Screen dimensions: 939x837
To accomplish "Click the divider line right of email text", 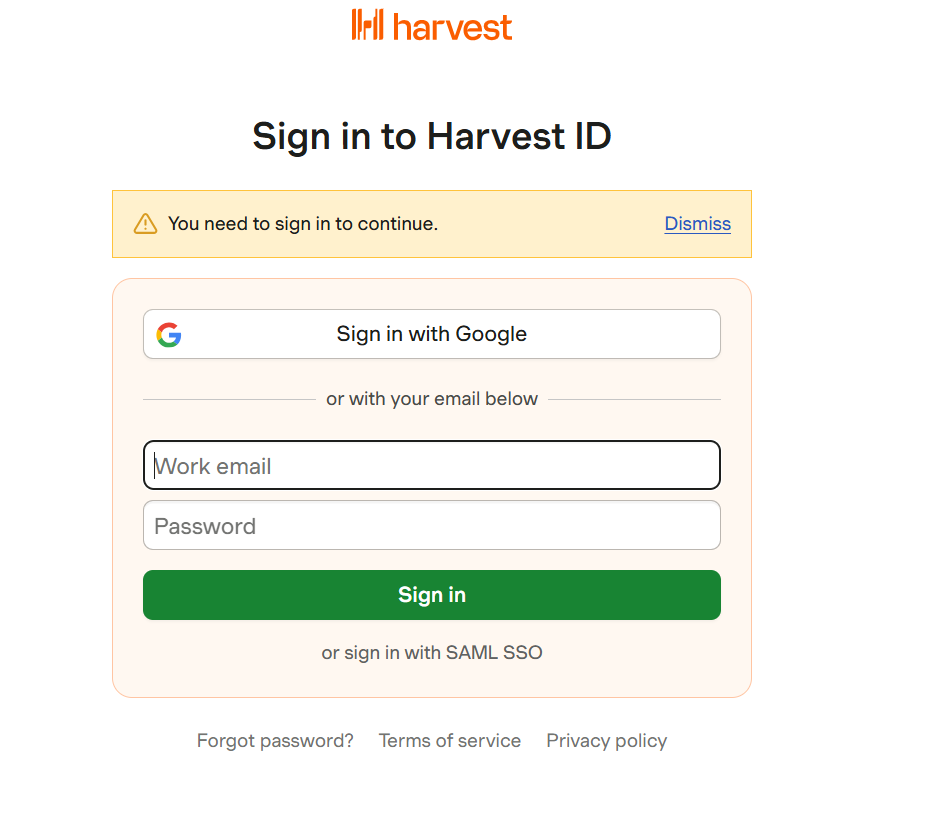I will [x=634, y=399].
